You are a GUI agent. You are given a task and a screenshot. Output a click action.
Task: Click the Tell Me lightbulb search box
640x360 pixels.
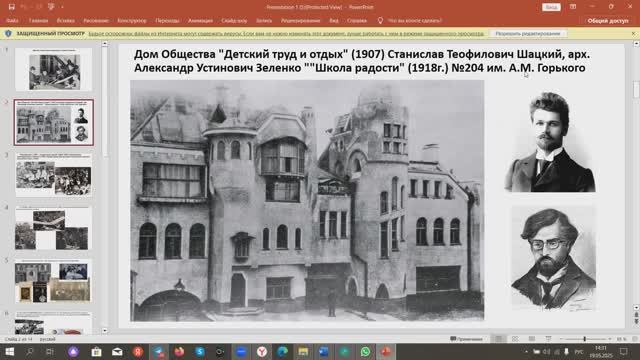coord(410,20)
